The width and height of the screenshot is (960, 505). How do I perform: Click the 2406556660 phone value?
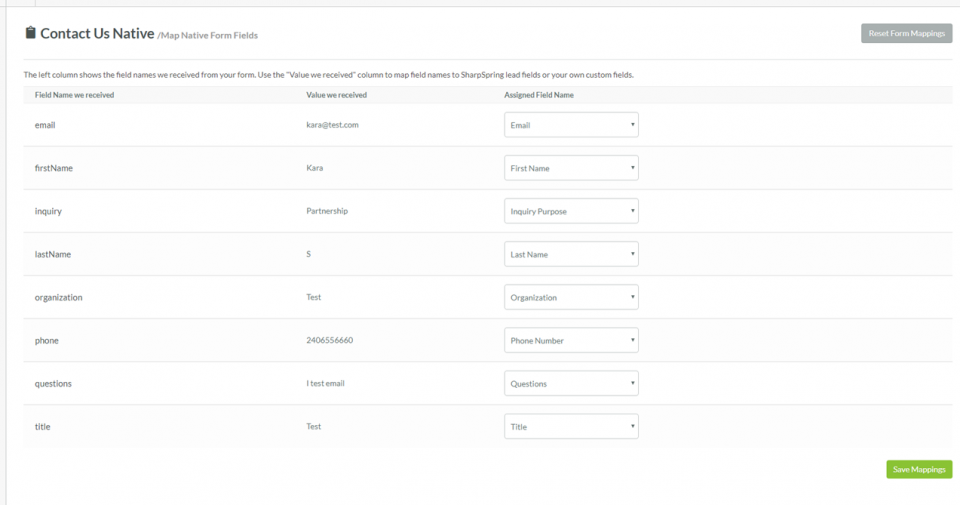coord(329,340)
